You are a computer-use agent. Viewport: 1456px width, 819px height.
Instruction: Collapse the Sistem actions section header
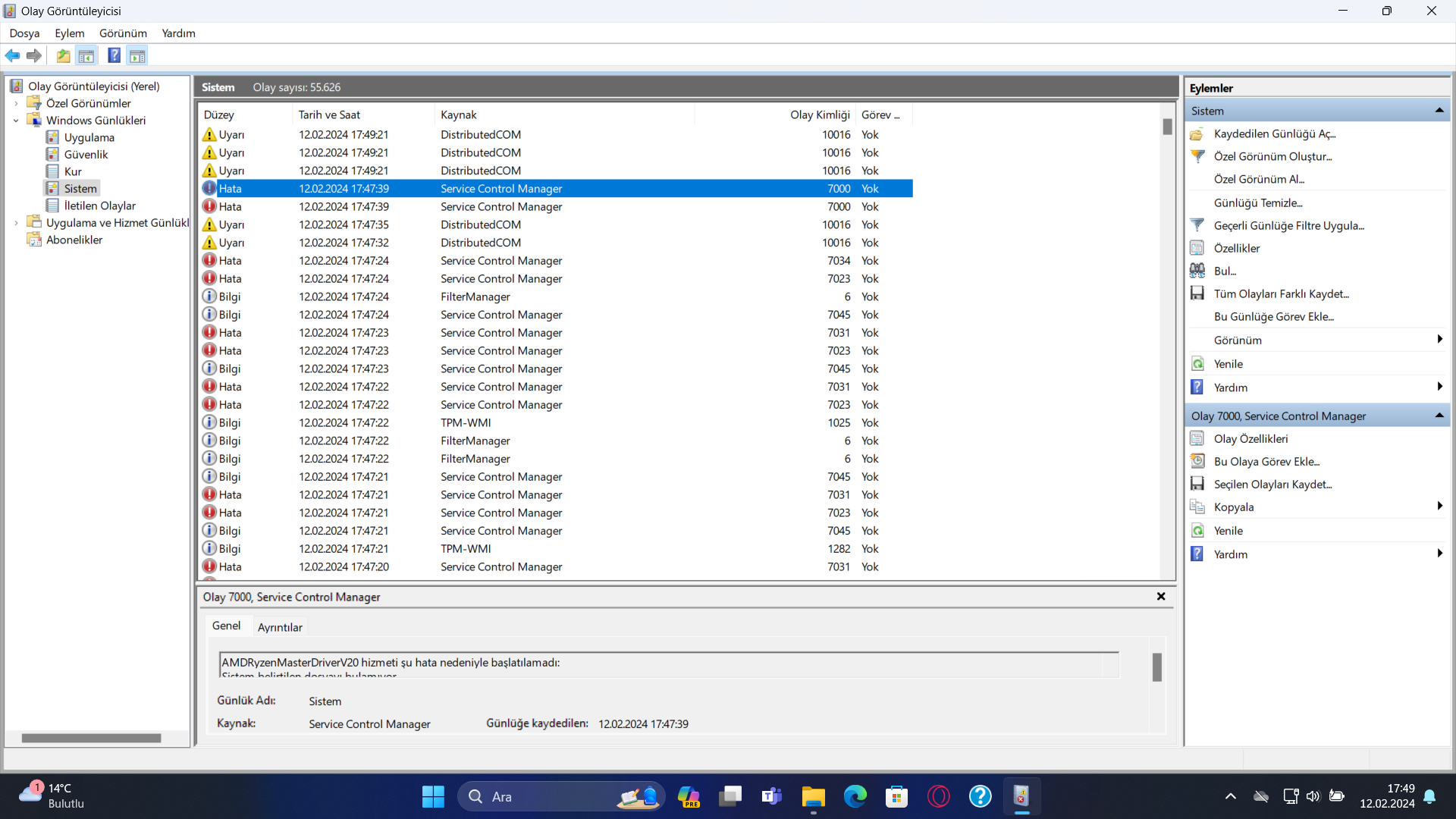(x=1439, y=111)
